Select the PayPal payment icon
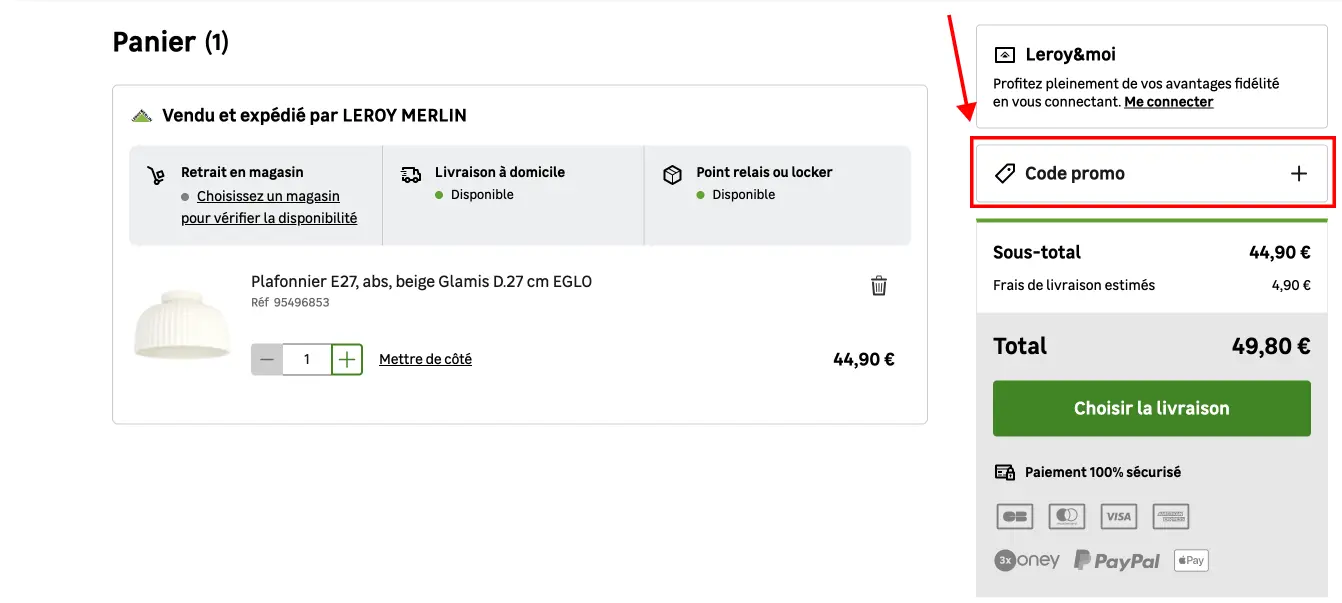The height and width of the screenshot is (603, 1342). tap(1117, 560)
